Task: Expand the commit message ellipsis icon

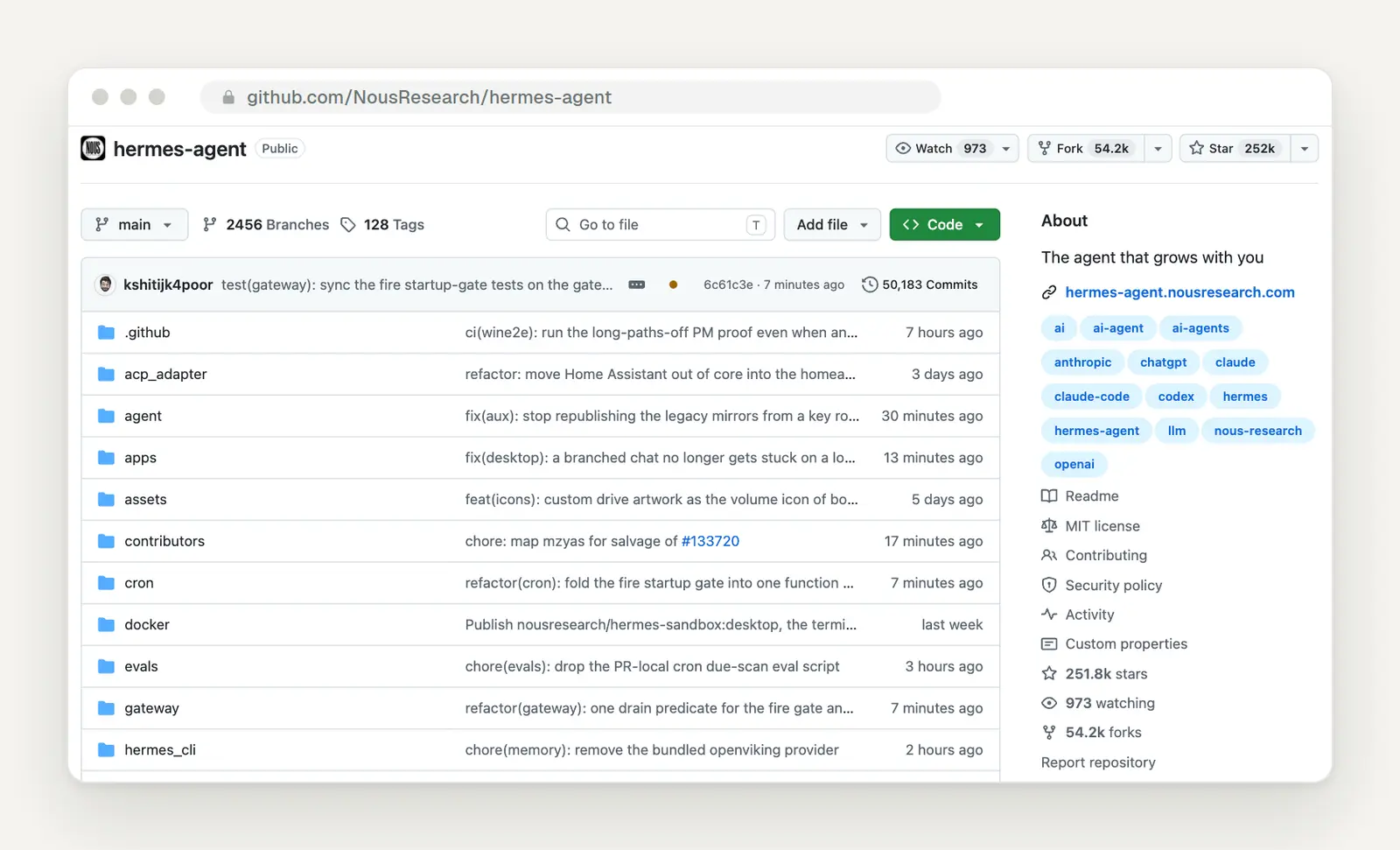Action: pyautogui.click(x=637, y=285)
